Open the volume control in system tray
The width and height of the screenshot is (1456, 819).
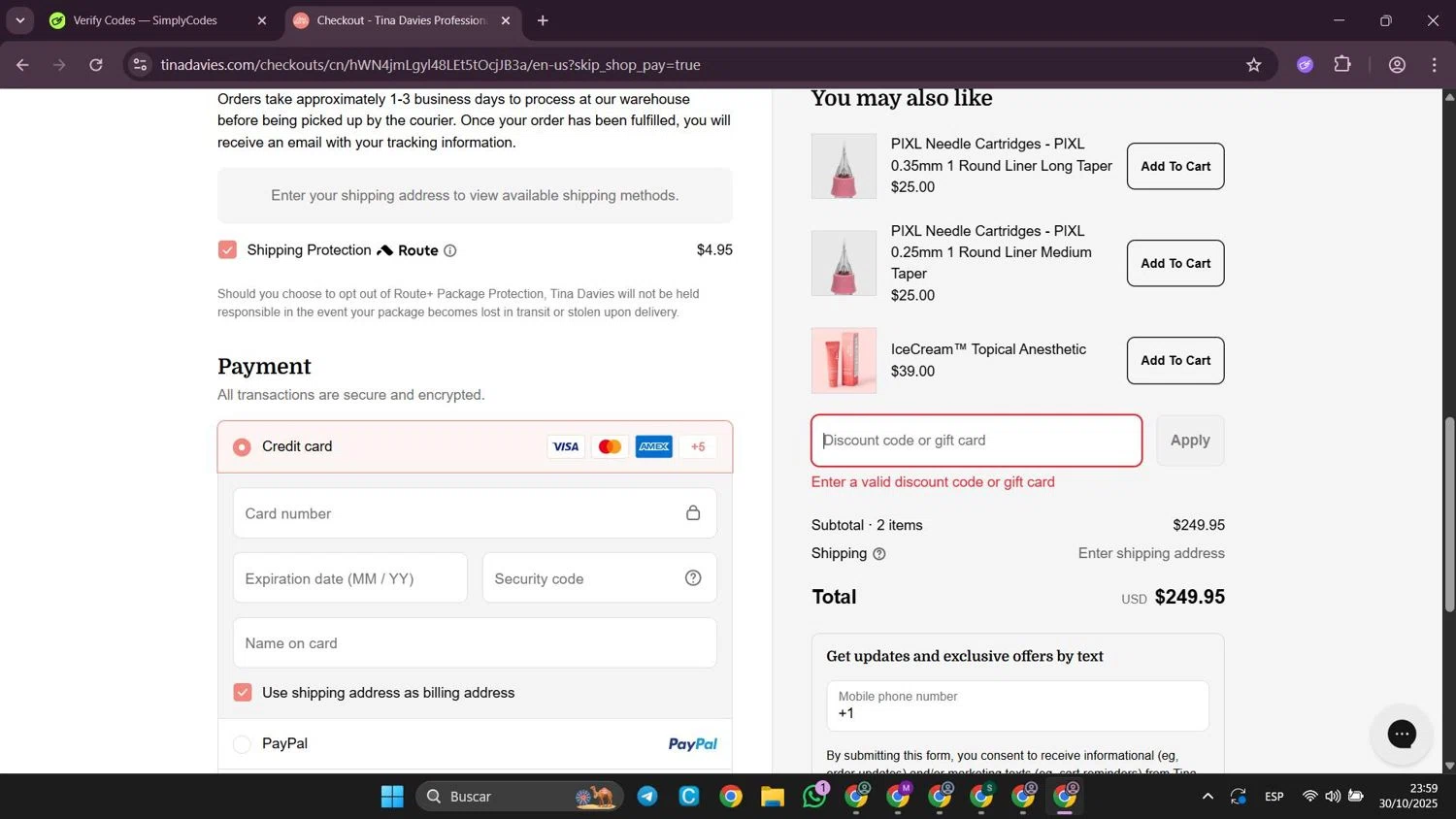[x=1333, y=797]
